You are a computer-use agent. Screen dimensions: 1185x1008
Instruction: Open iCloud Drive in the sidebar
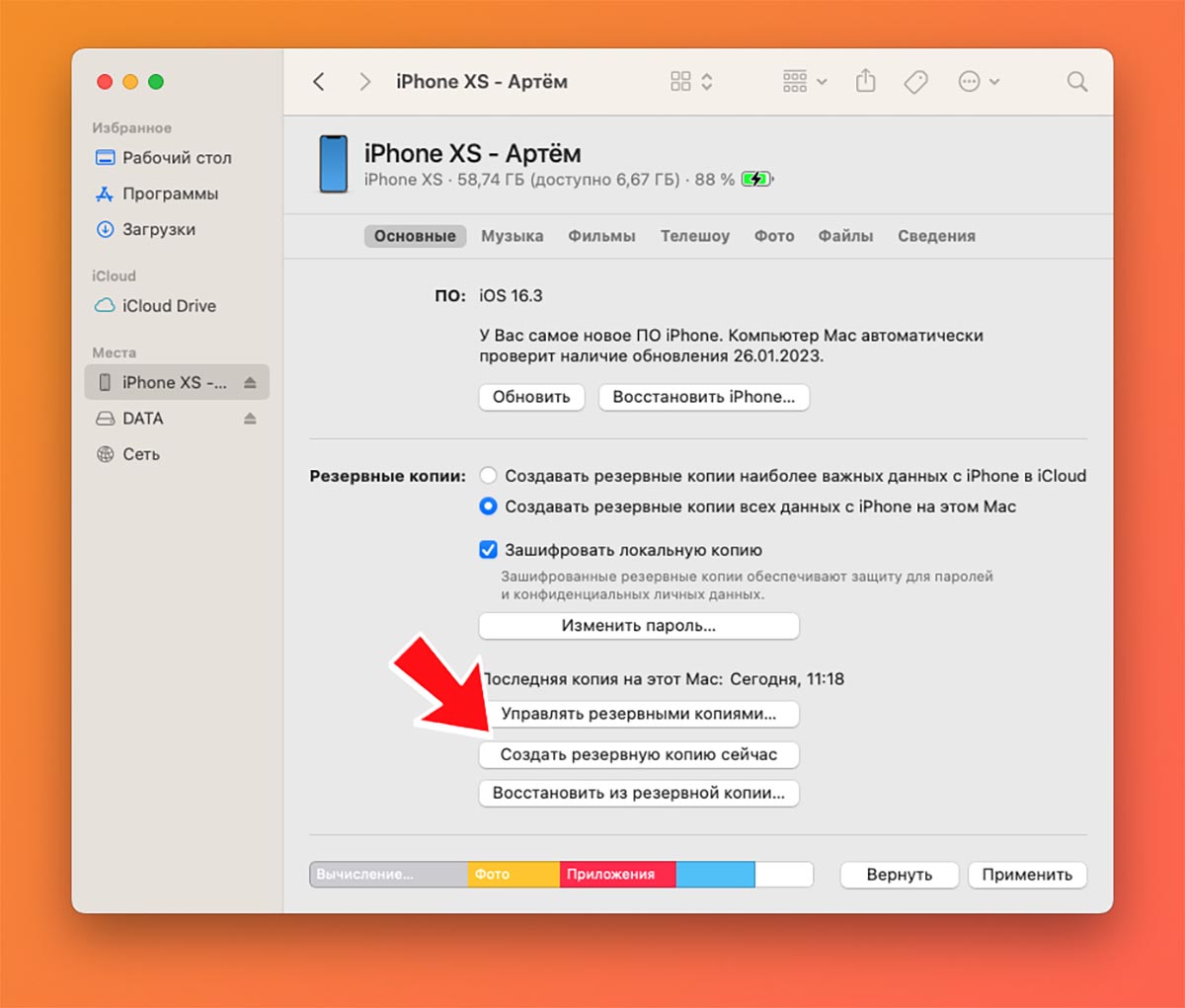168,306
